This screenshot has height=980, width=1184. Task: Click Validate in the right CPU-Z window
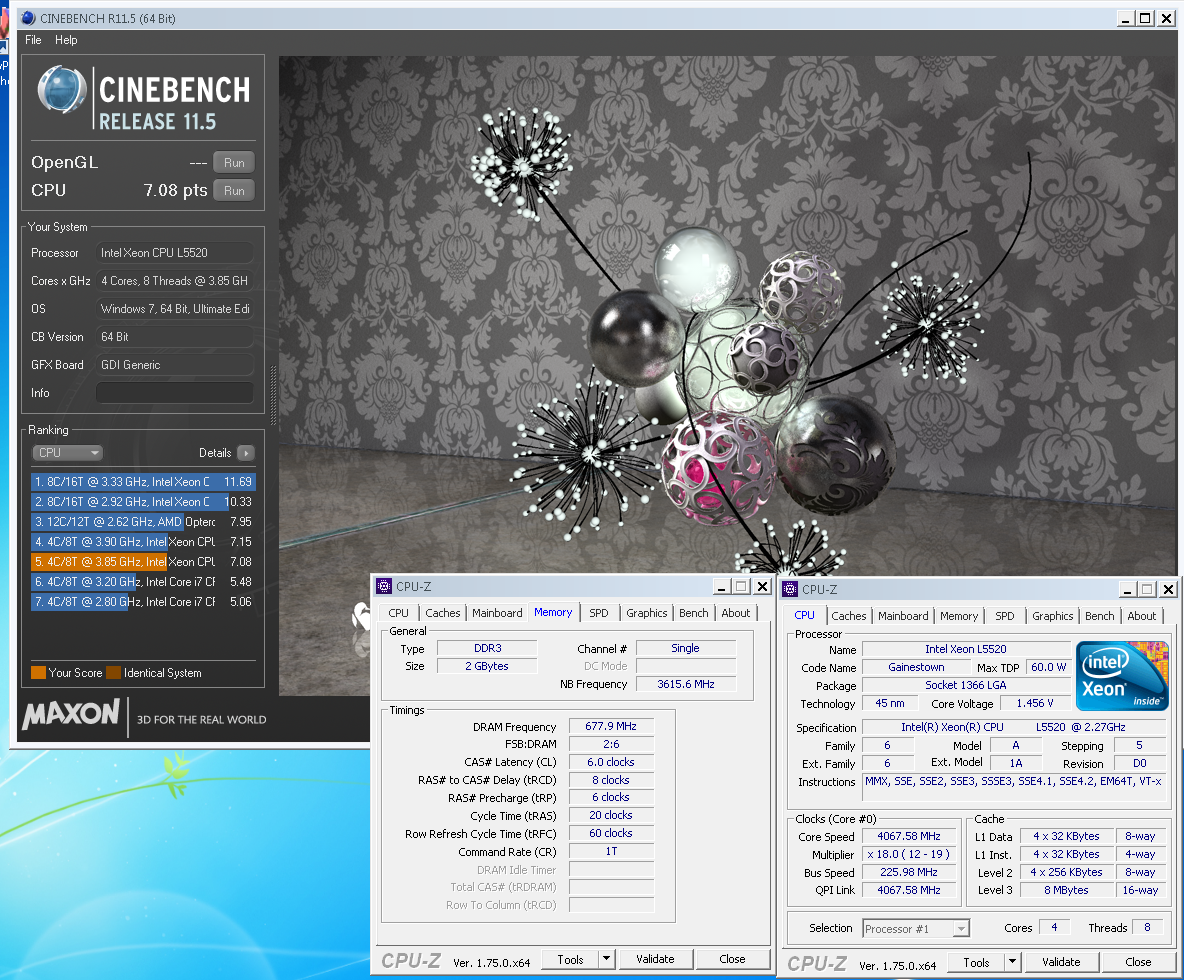tap(1061, 962)
